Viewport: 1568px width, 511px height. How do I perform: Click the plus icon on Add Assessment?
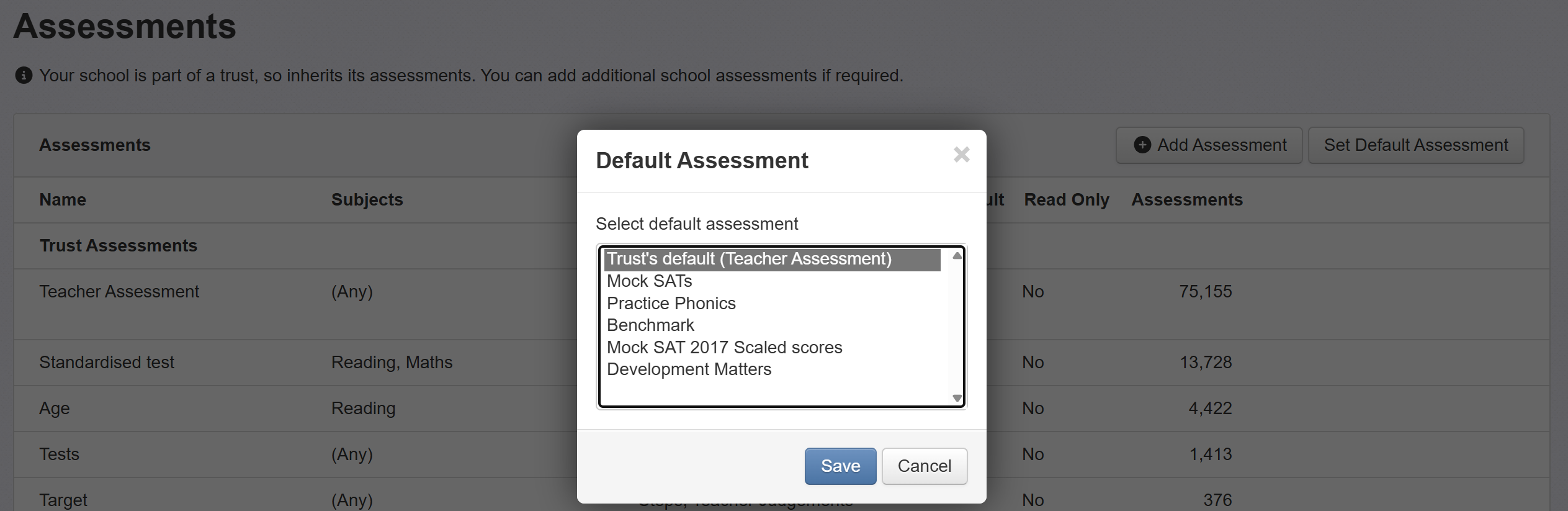(x=1142, y=145)
